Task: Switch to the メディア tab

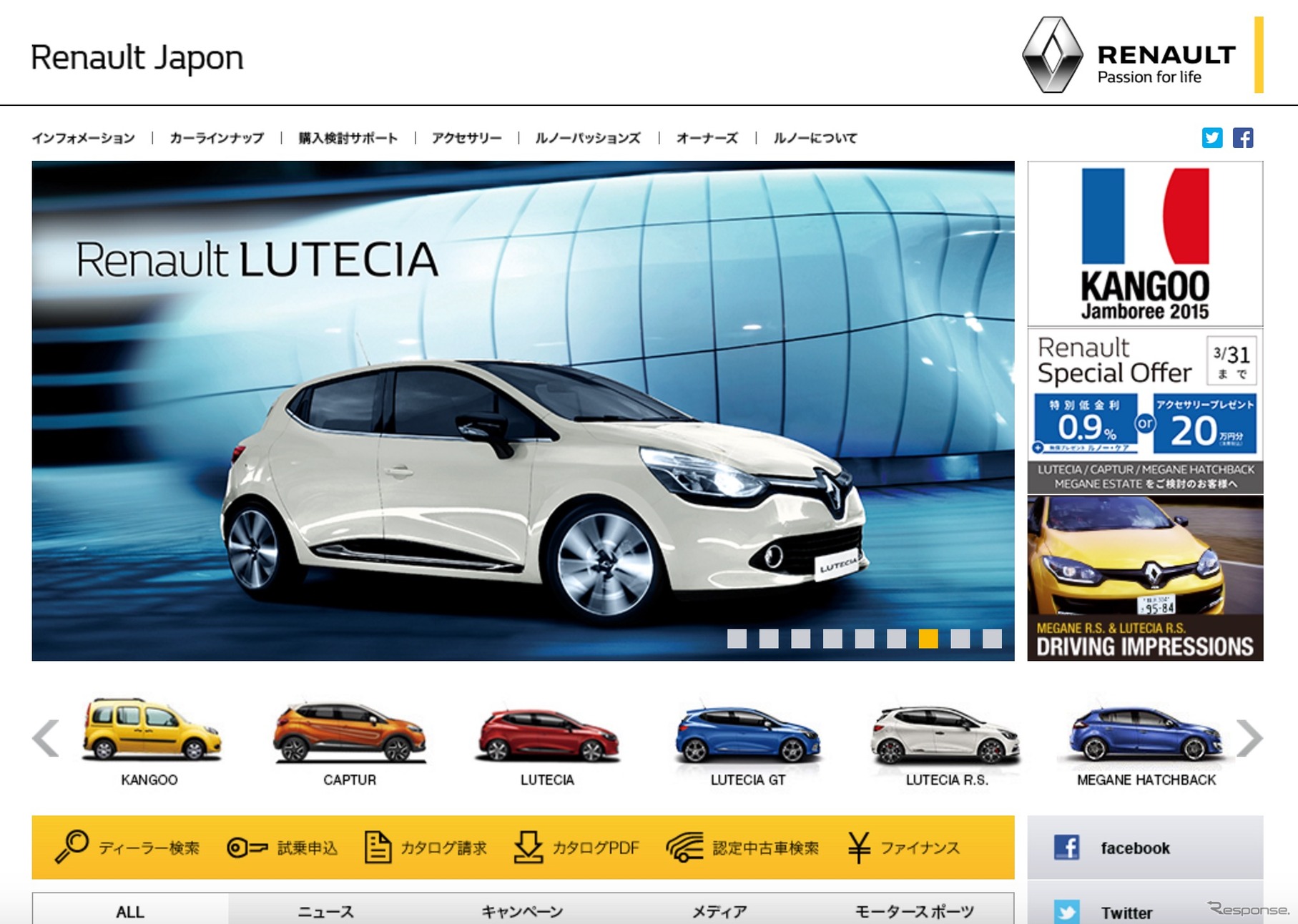Action: pyautogui.click(x=719, y=910)
